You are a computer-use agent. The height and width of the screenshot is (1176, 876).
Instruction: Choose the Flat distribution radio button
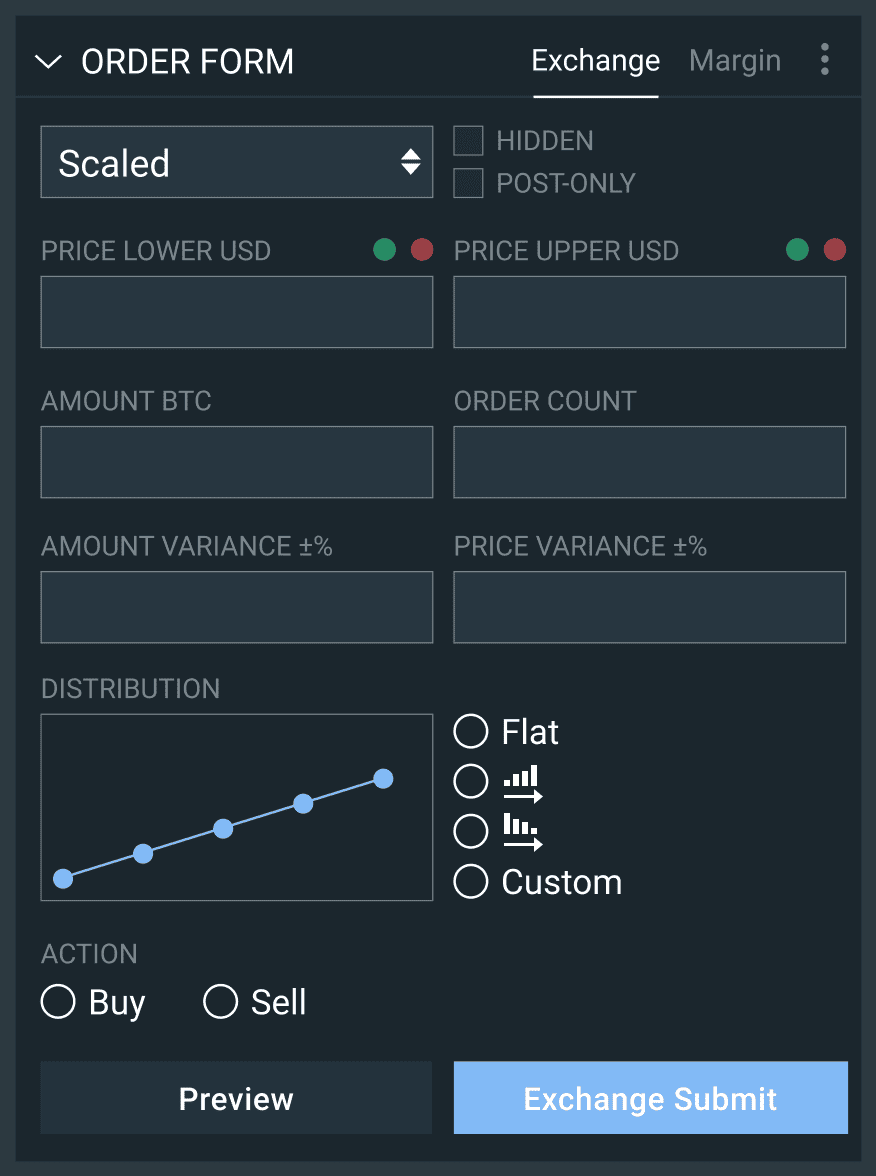[x=471, y=732]
